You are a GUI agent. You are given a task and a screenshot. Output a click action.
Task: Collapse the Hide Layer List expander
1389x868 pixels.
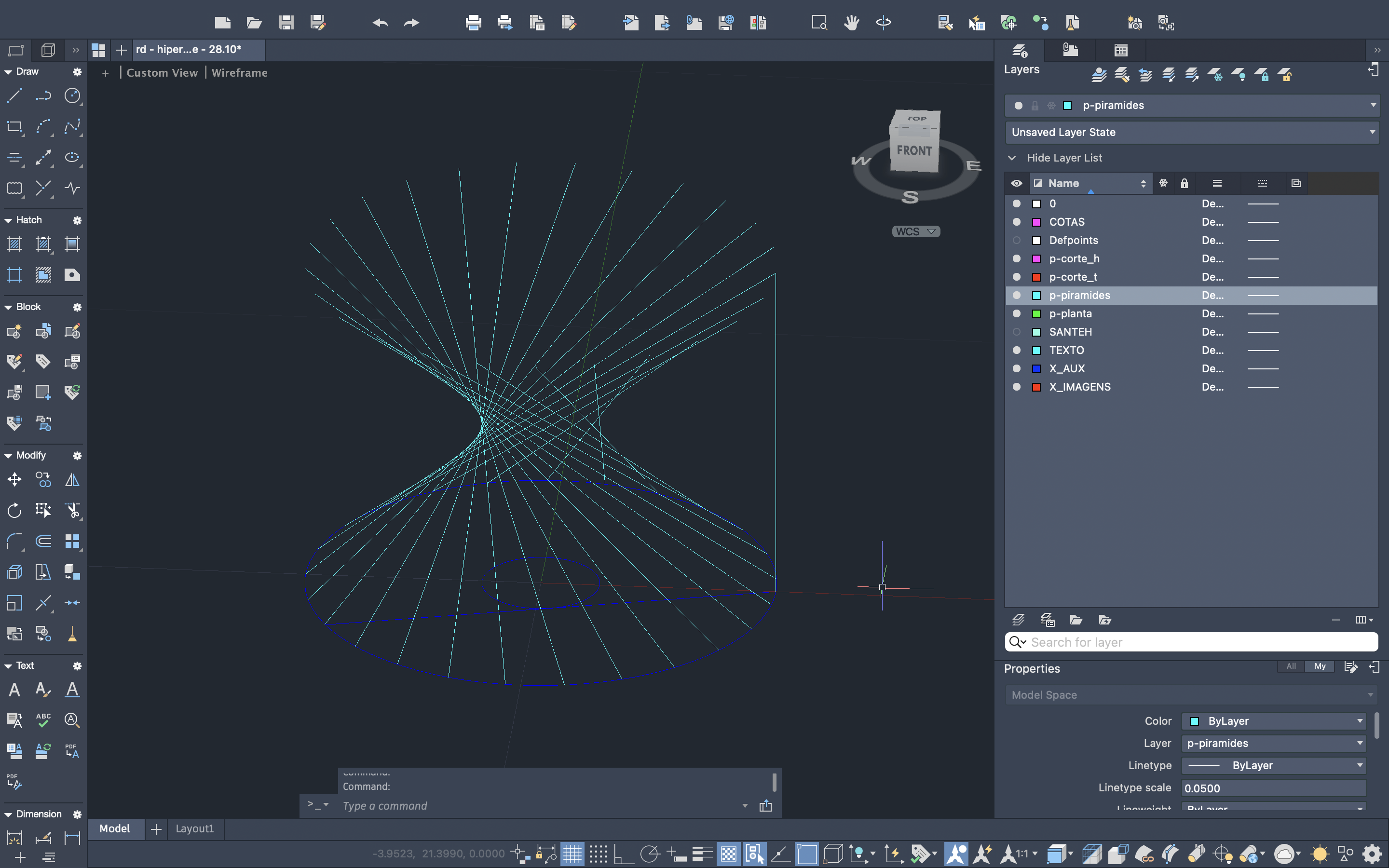[1012, 158]
